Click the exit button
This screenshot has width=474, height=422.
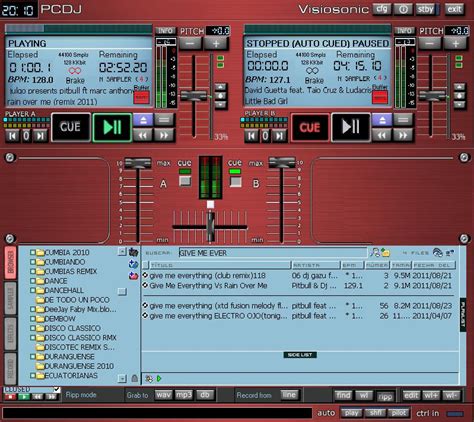coord(454,9)
